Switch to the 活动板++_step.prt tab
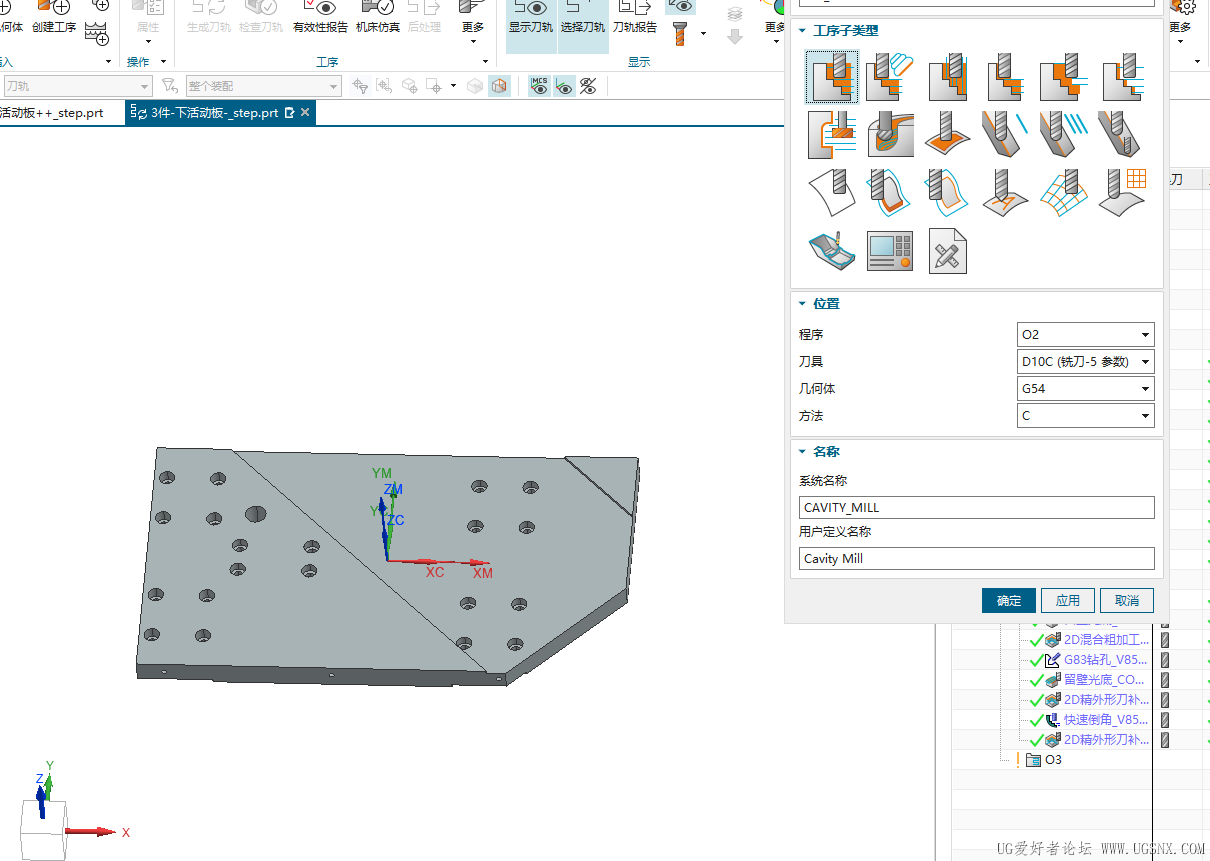Viewport: 1210px width, 861px height. pos(52,113)
